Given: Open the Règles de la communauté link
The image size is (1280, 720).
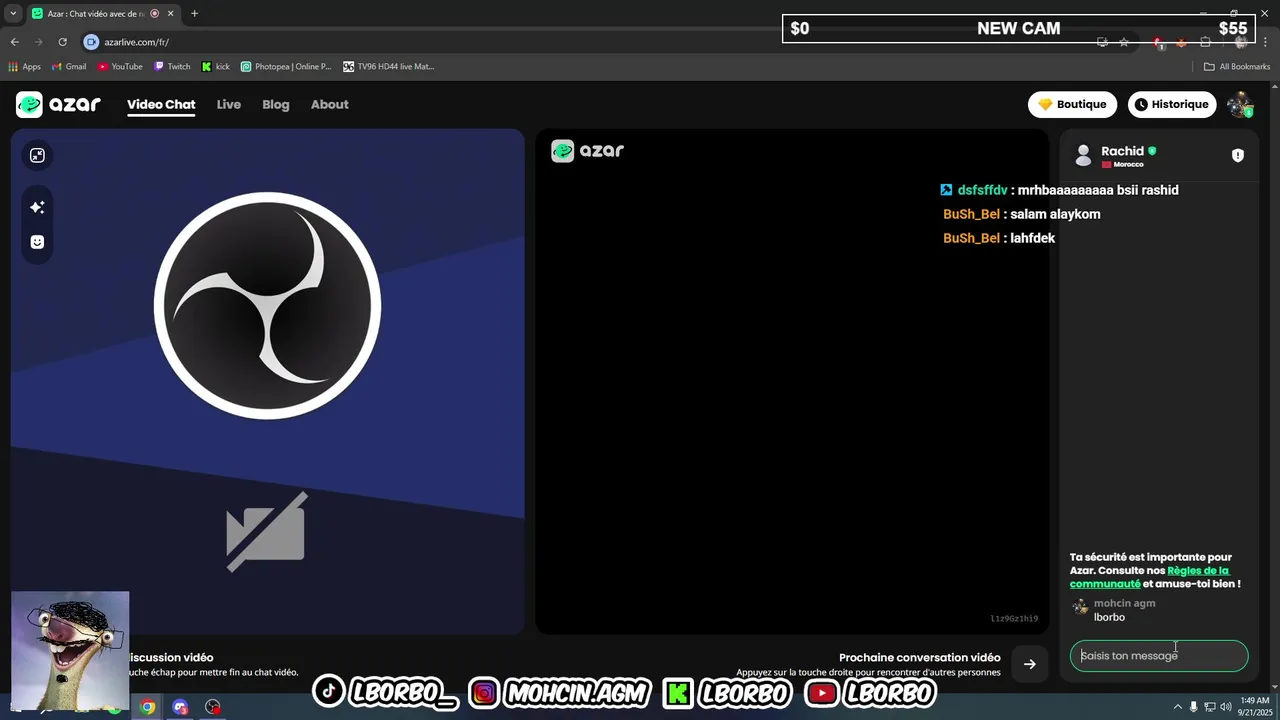Looking at the screenshot, I should tap(1149, 577).
